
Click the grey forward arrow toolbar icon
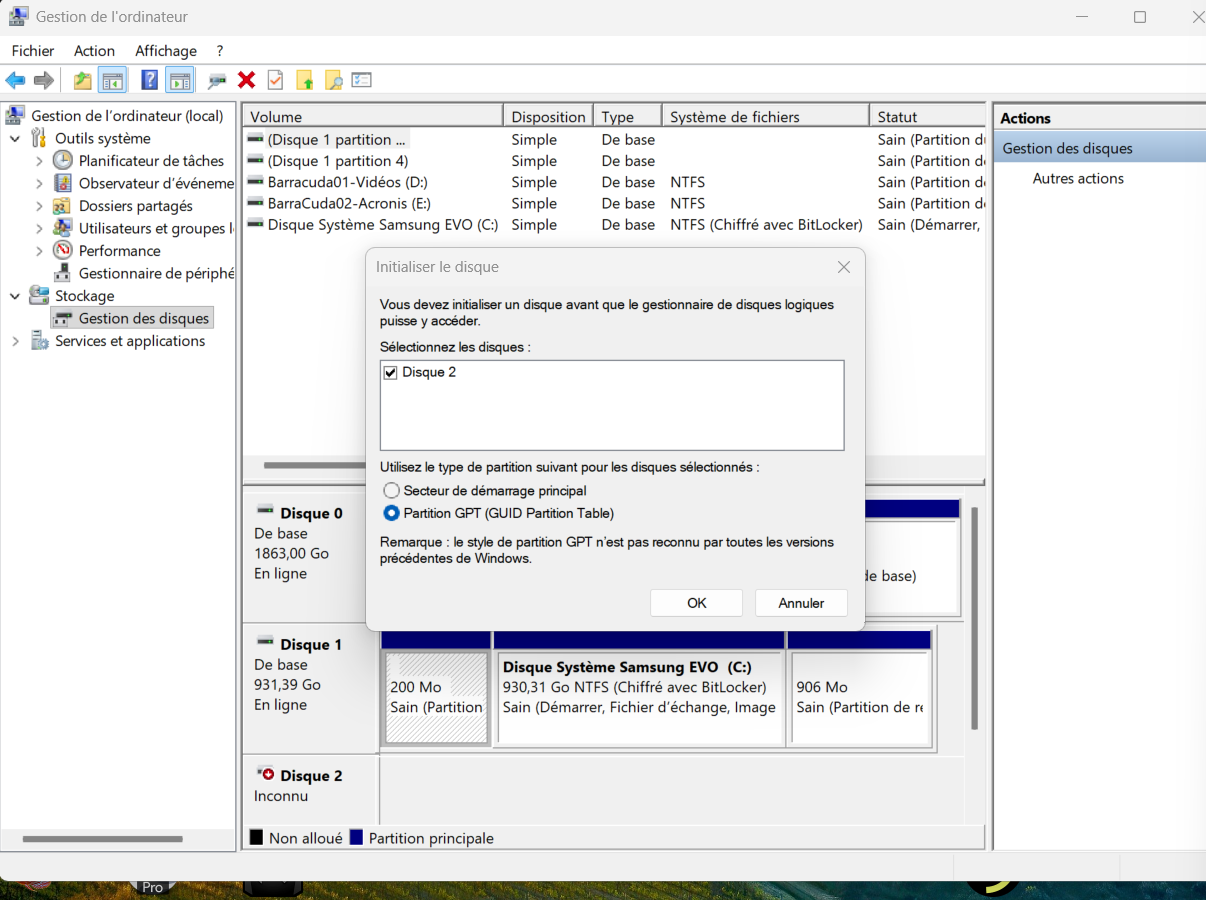44,80
